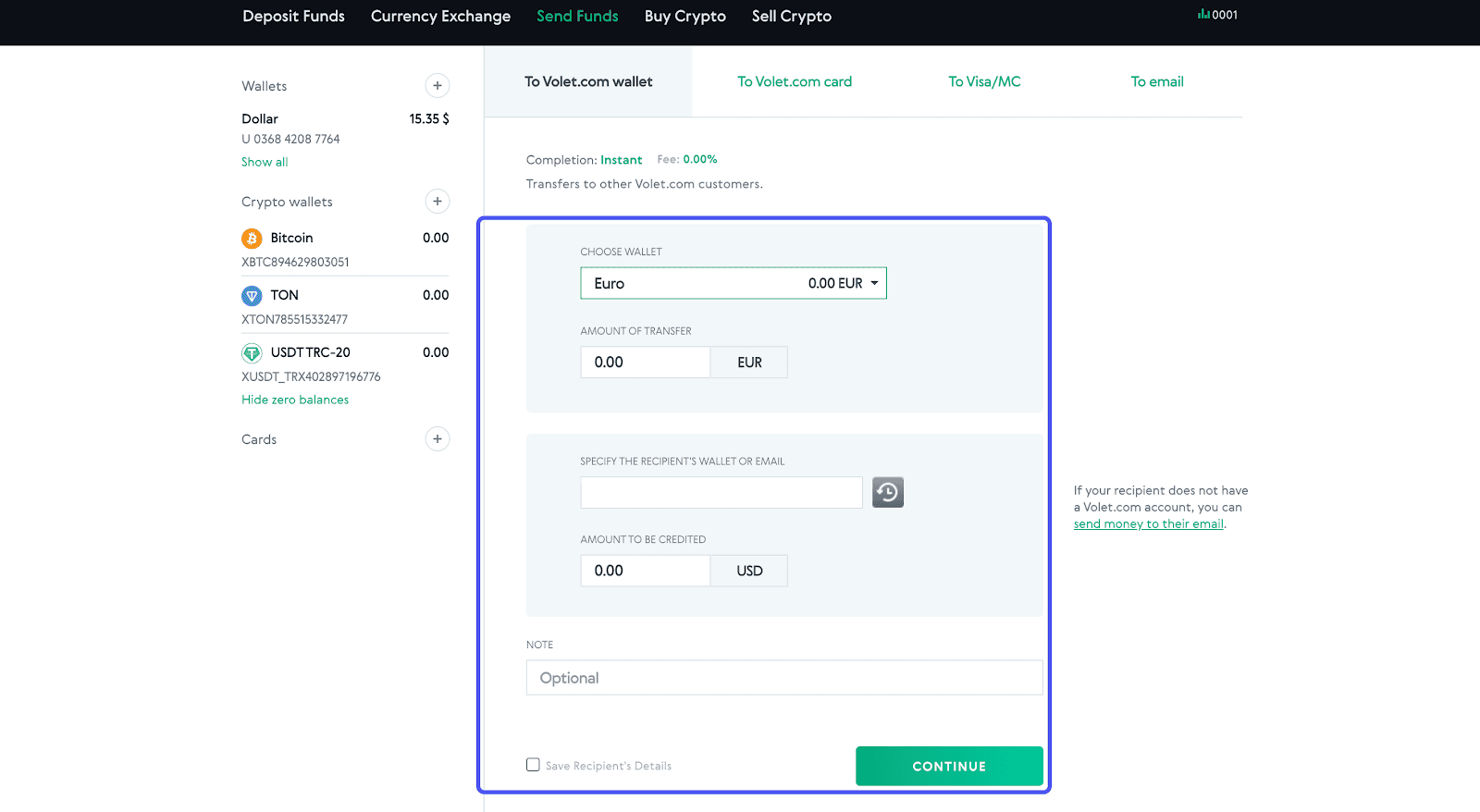Add a new wallet with the plus icon beside Wallets
Screen dimensions: 1480x812
coord(438,86)
